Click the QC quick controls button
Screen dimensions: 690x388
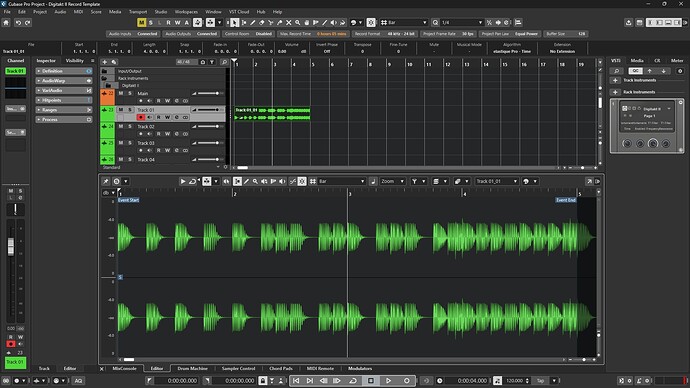[x=635, y=71]
